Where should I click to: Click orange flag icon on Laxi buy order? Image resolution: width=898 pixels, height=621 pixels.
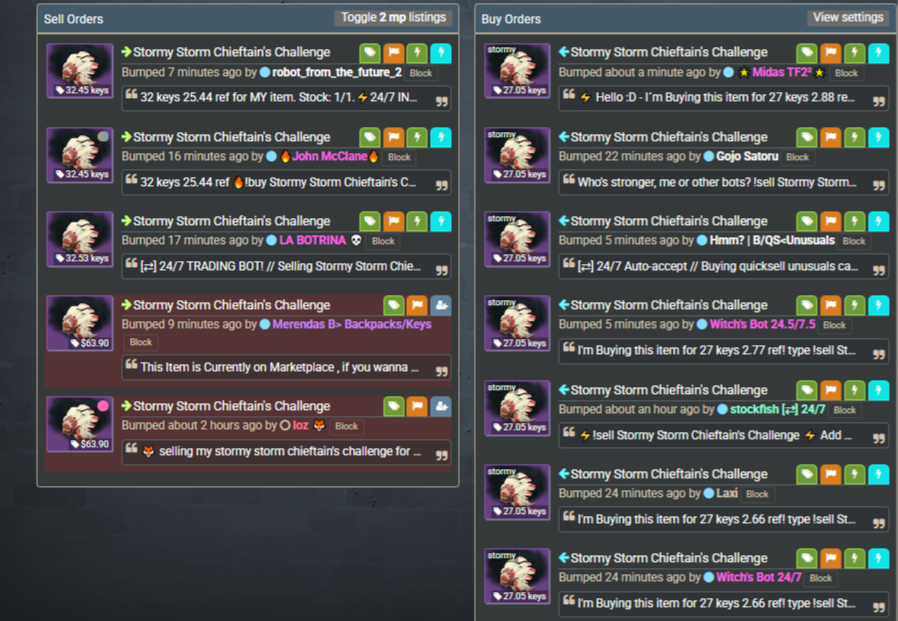click(830, 475)
